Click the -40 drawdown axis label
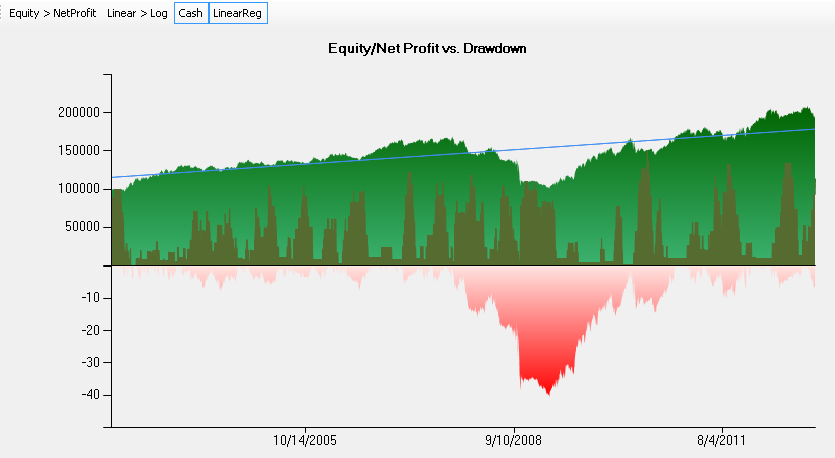835x458 pixels. click(x=88, y=394)
